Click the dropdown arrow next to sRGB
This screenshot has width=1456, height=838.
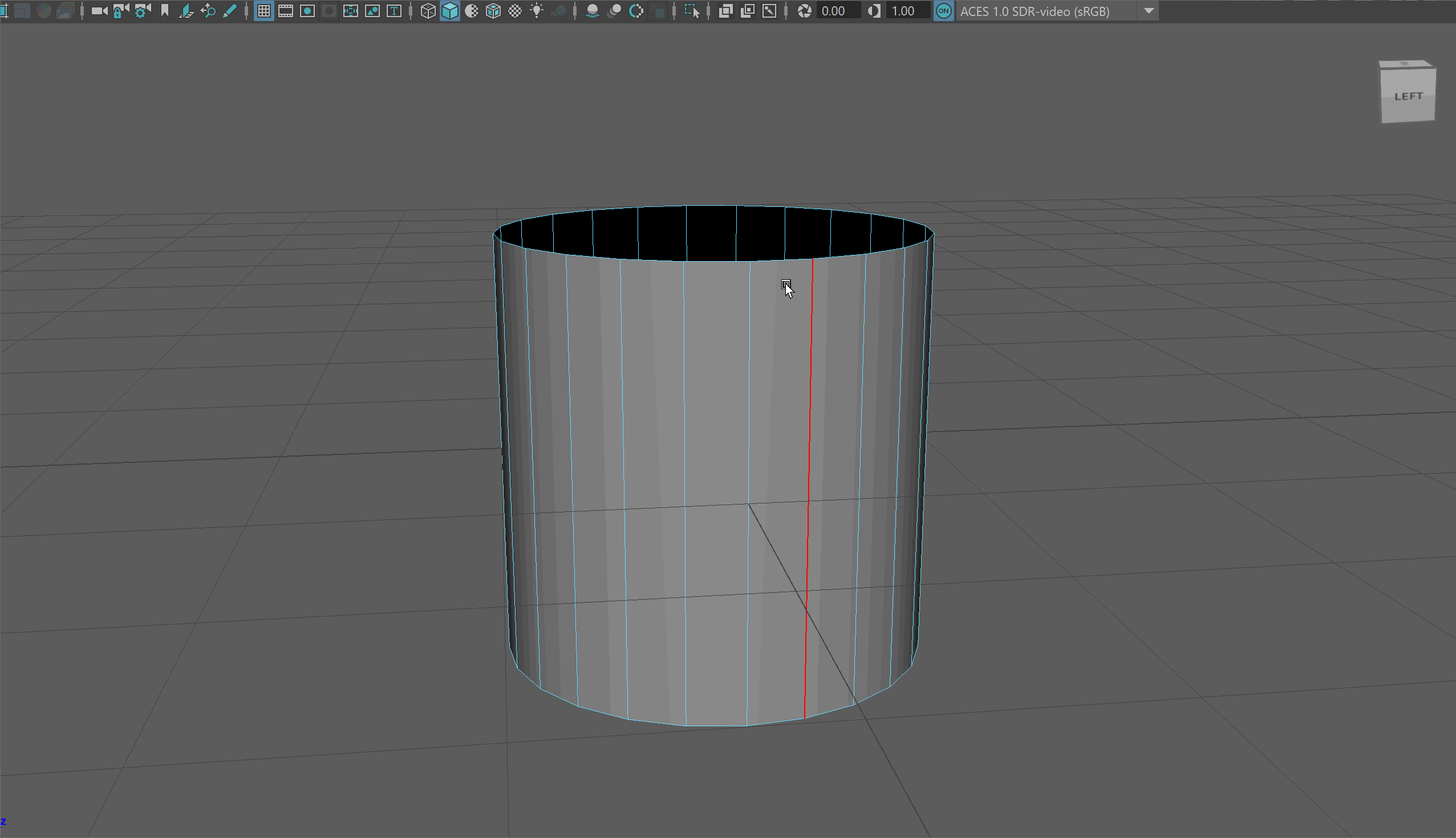click(x=1149, y=11)
